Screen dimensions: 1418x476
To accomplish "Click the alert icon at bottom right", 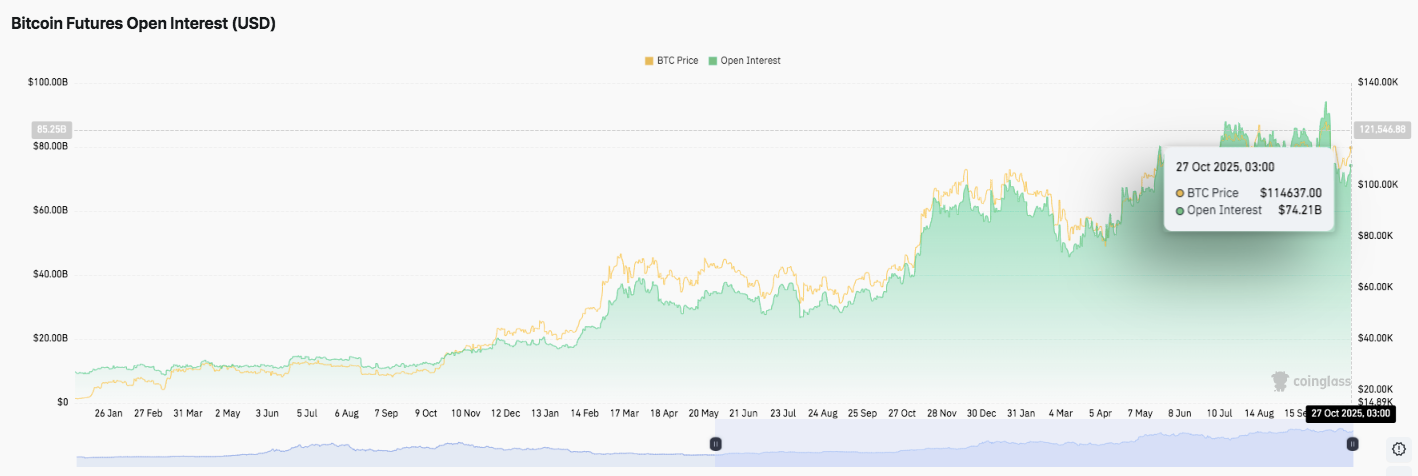I will [x=1398, y=448].
